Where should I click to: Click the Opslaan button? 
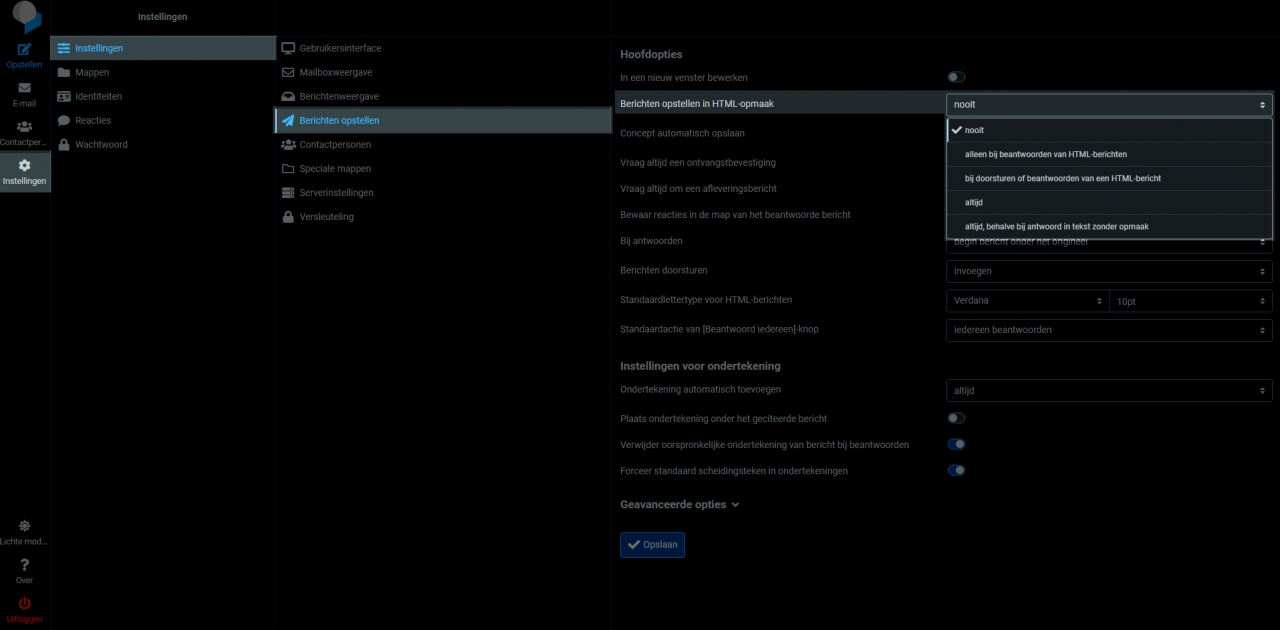pos(652,544)
